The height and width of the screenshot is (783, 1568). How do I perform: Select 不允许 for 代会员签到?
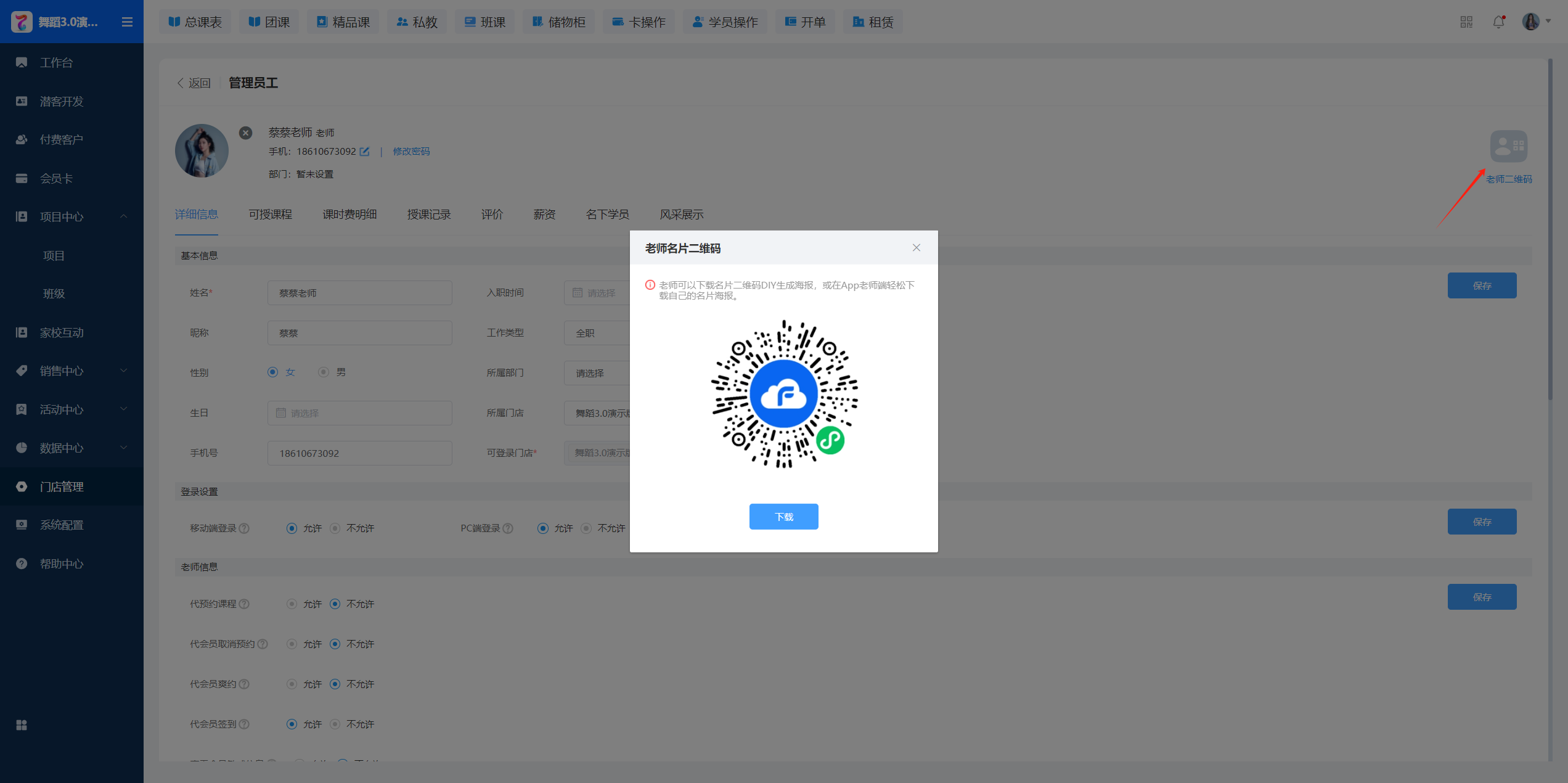tap(335, 724)
